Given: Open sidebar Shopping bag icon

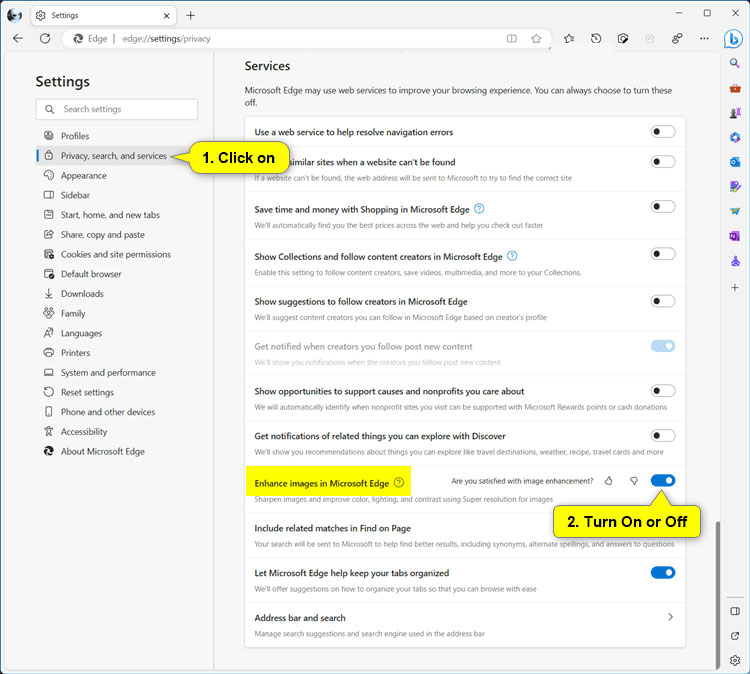Looking at the screenshot, I should click(735, 88).
